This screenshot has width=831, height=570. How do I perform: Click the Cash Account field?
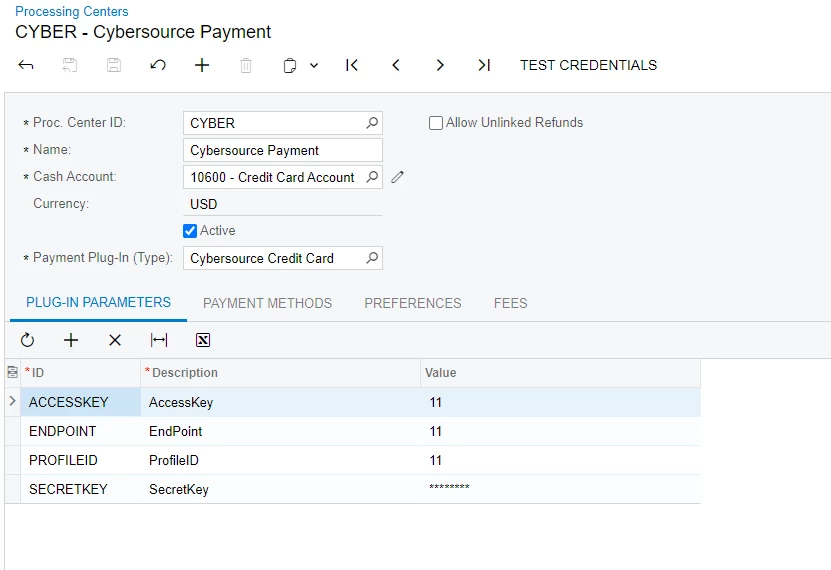pos(282,177)
